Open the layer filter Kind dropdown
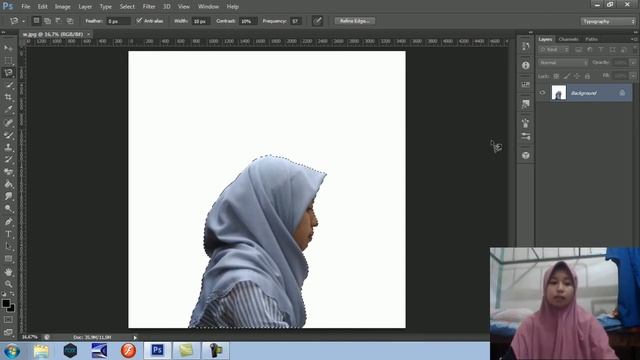This screenshot has width=640, height=360. coord(554,49)
